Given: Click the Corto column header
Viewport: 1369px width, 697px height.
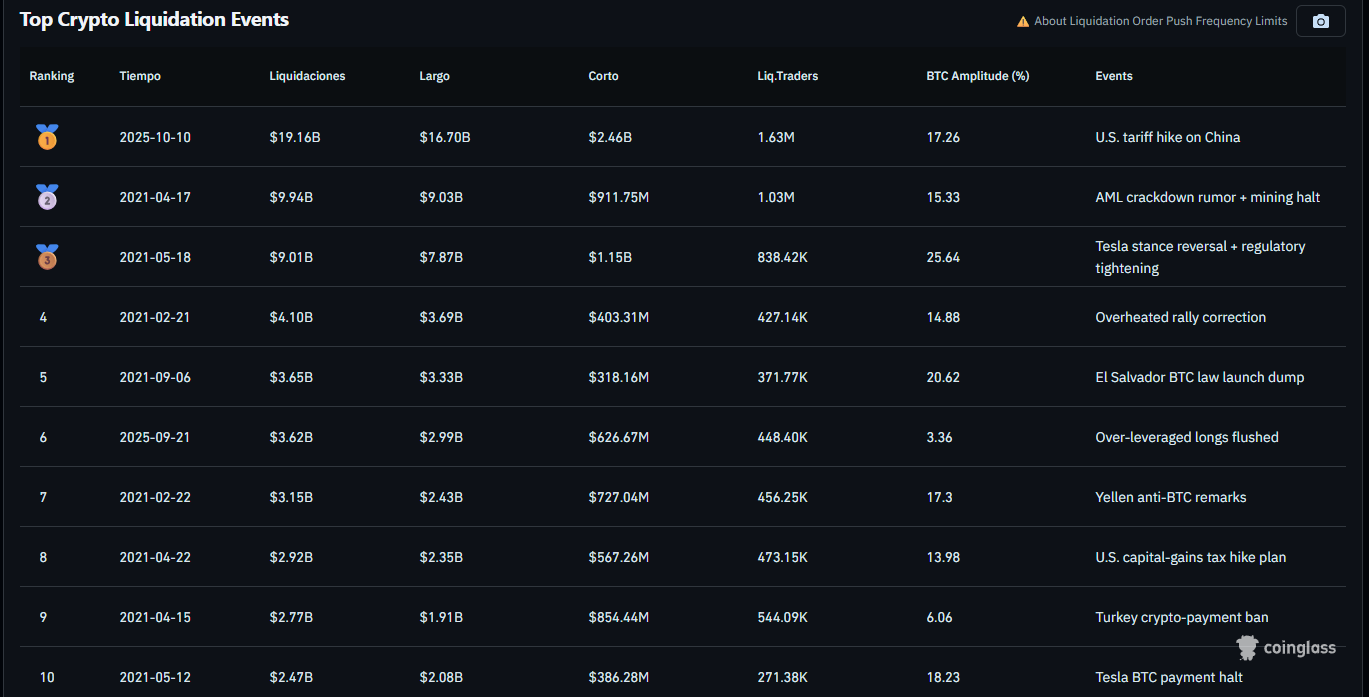Looking at the screenshot, I should click(x=603, y=76).
